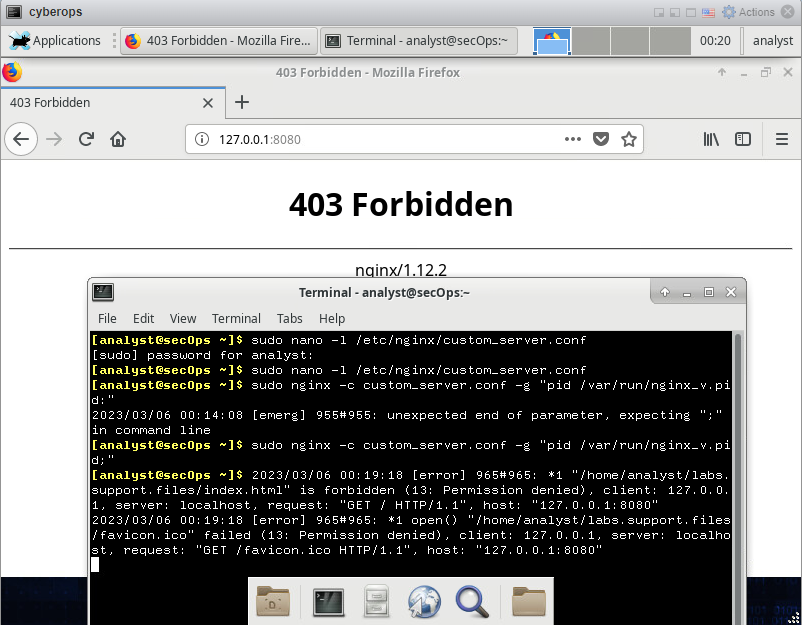The width and height of the screenshot is (802, 625).
Task: Open Terminal Edit menu
Action: click(x=143, y=319)
